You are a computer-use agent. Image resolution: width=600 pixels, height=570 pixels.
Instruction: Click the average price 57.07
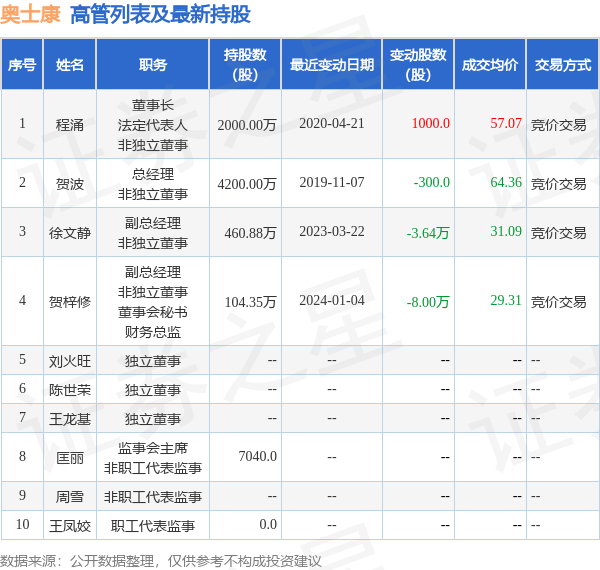pos(506,123)
